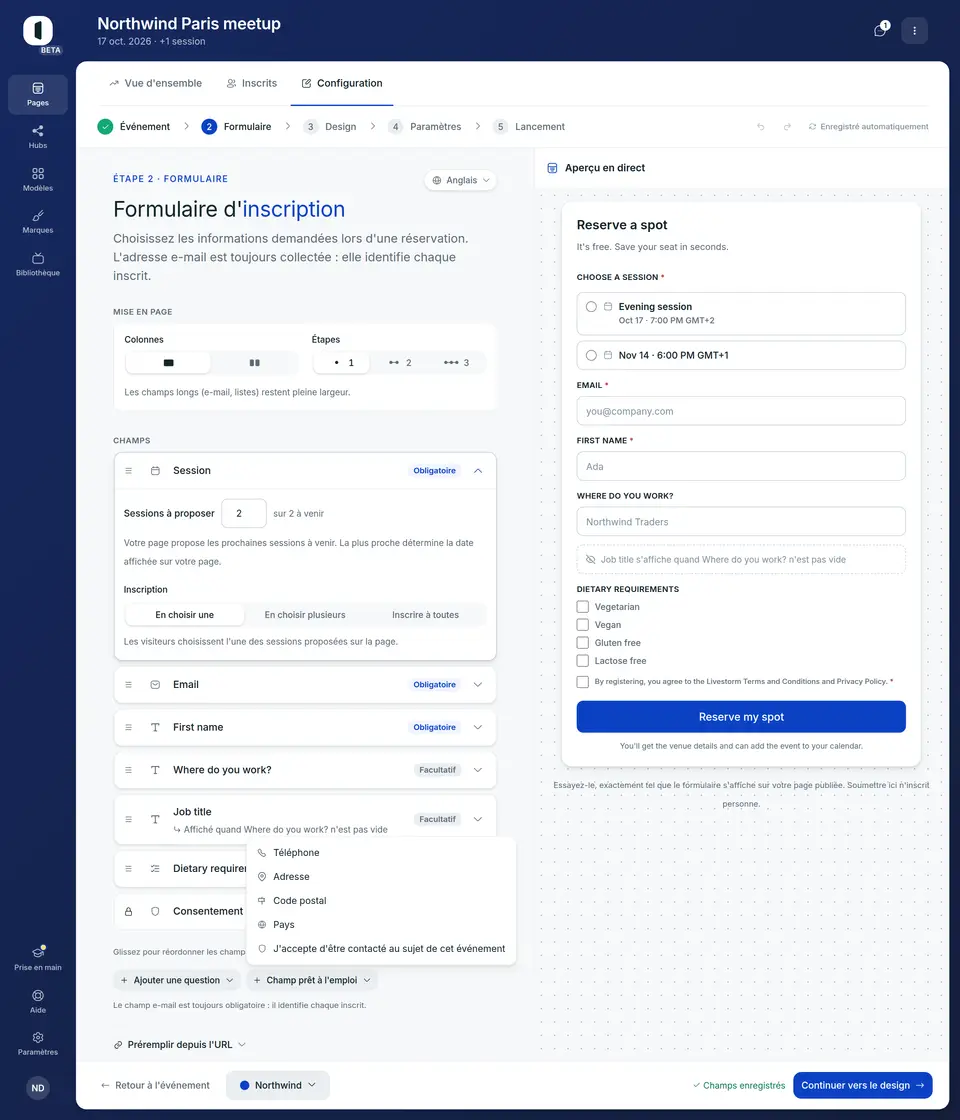Click the Sessions à proposer number field

click(x=244, y=514)
